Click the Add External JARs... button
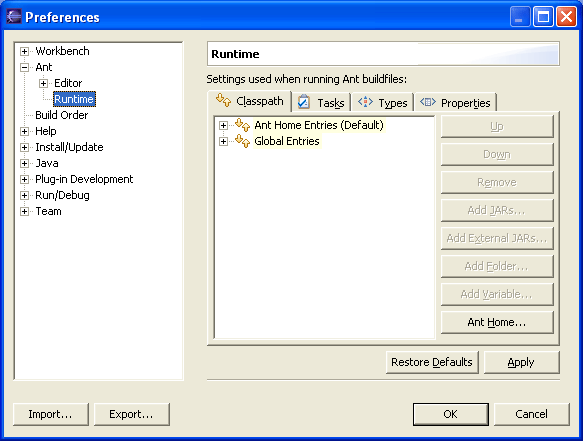The height and width of the screenshot is (441, 583). [x=497, y=238]
